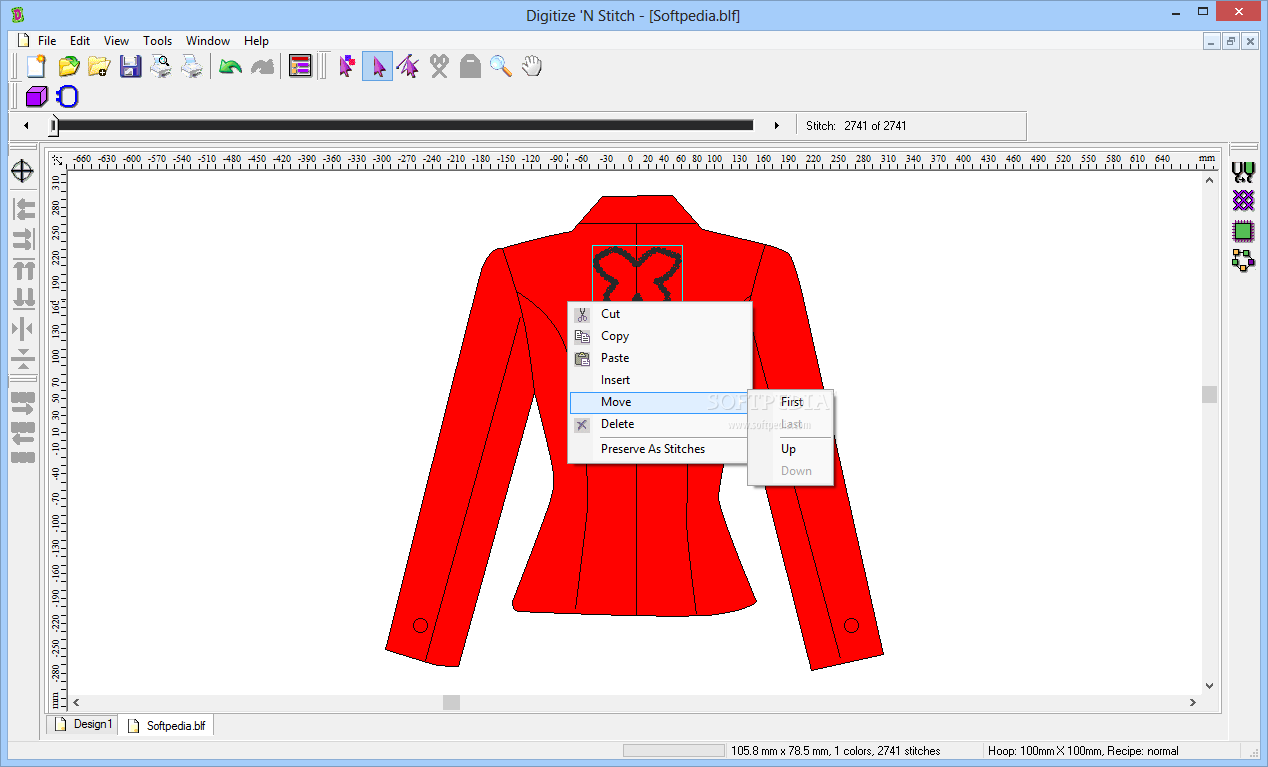This screenshot has width=1268, height=767.
Task: Open a file with the folder icon
Action: click(x=68, y=67)
